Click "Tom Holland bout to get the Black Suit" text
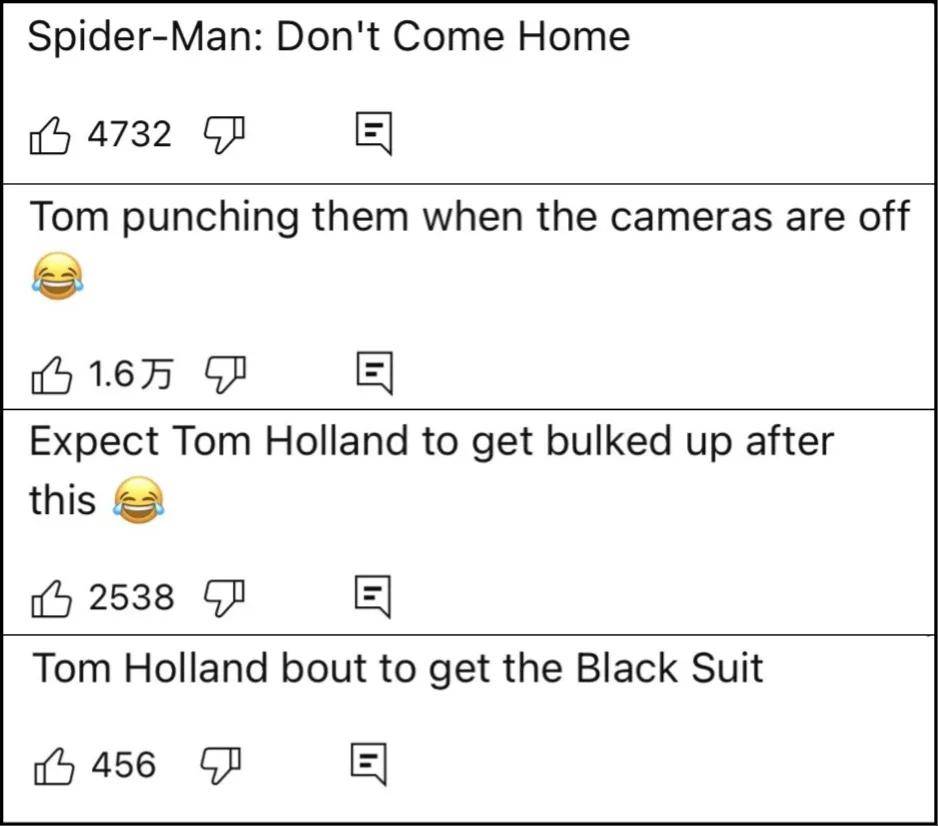The image size is (938, 826). coord(398,667)
